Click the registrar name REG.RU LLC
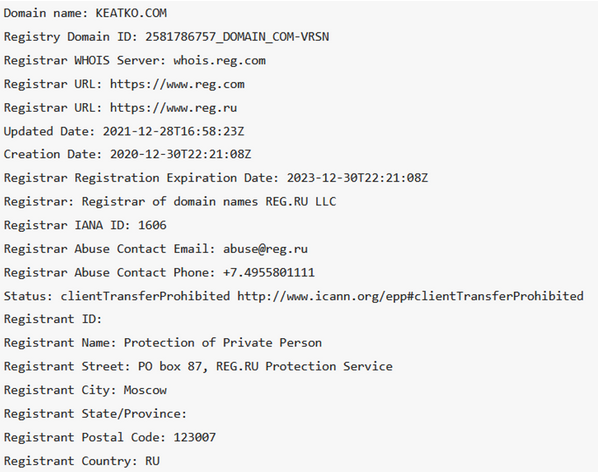This screenshot has height=473, width=598. 301,202
